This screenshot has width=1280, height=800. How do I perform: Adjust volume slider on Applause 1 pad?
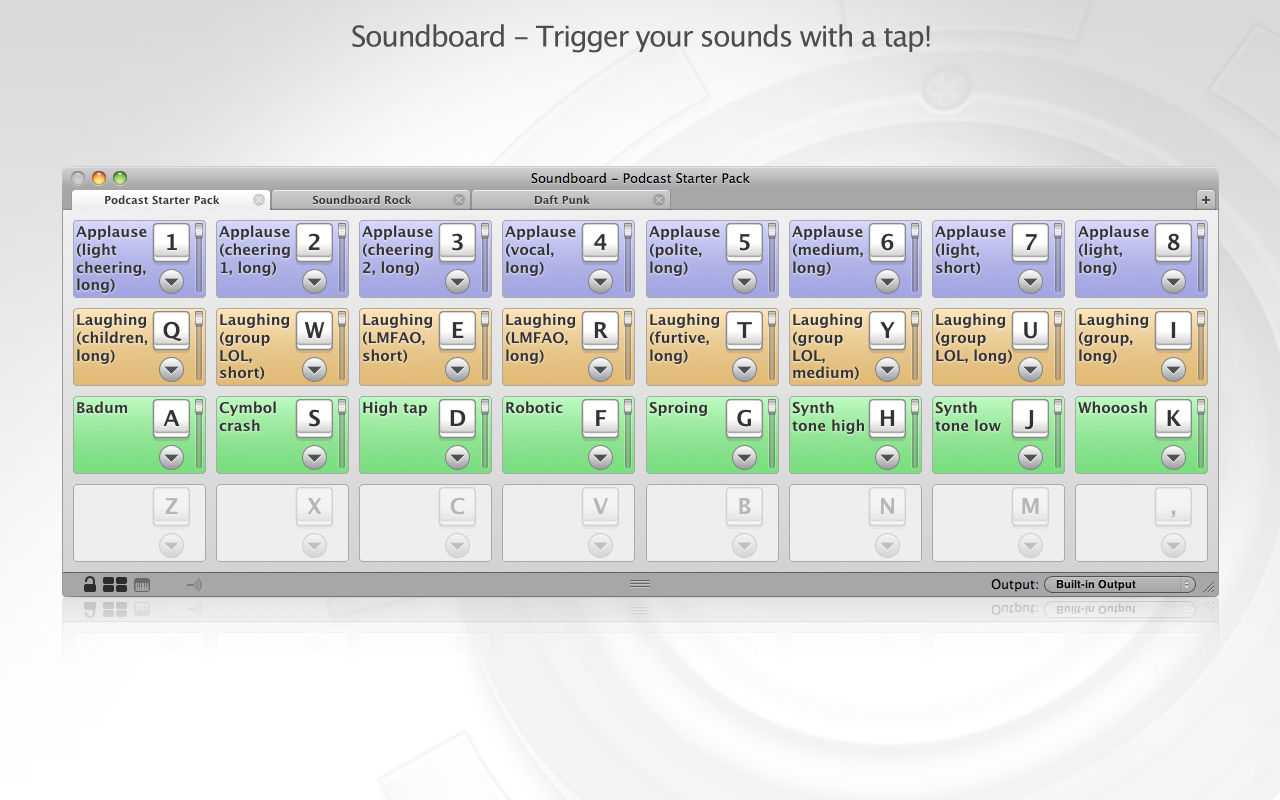point(199,259)
